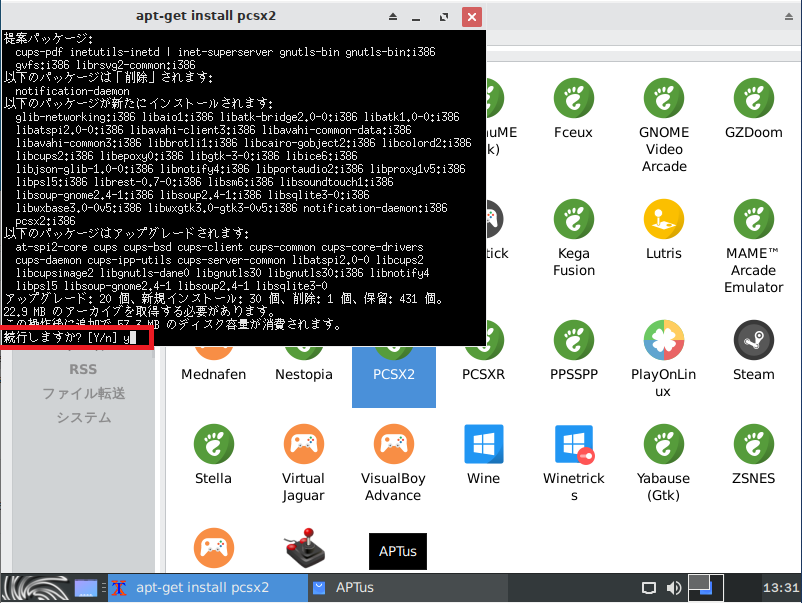Open Virtual Jaguar

[x=303, y=444]
